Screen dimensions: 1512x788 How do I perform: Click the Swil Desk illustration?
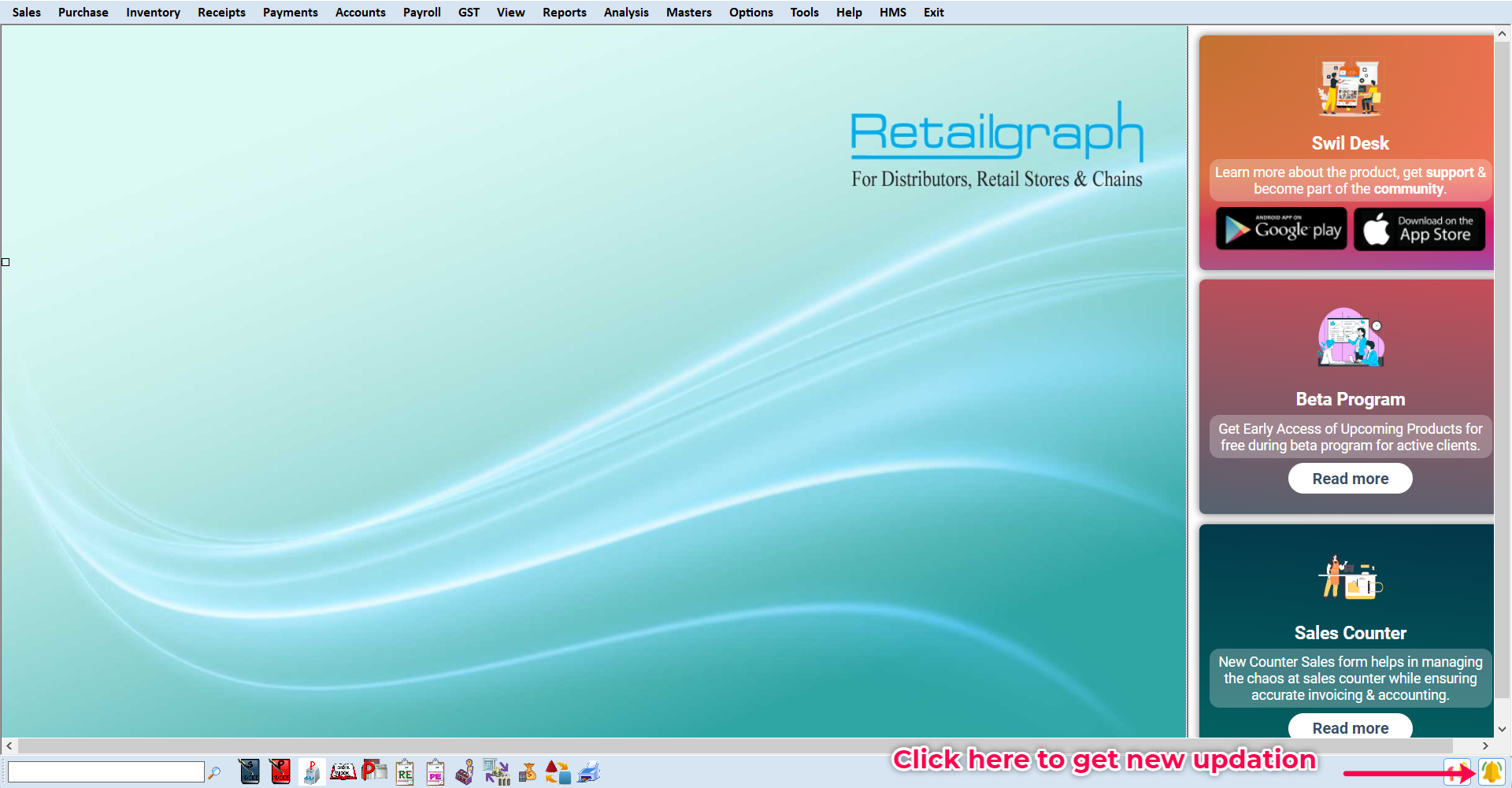pyautogui.click(x=1350, y=87)
